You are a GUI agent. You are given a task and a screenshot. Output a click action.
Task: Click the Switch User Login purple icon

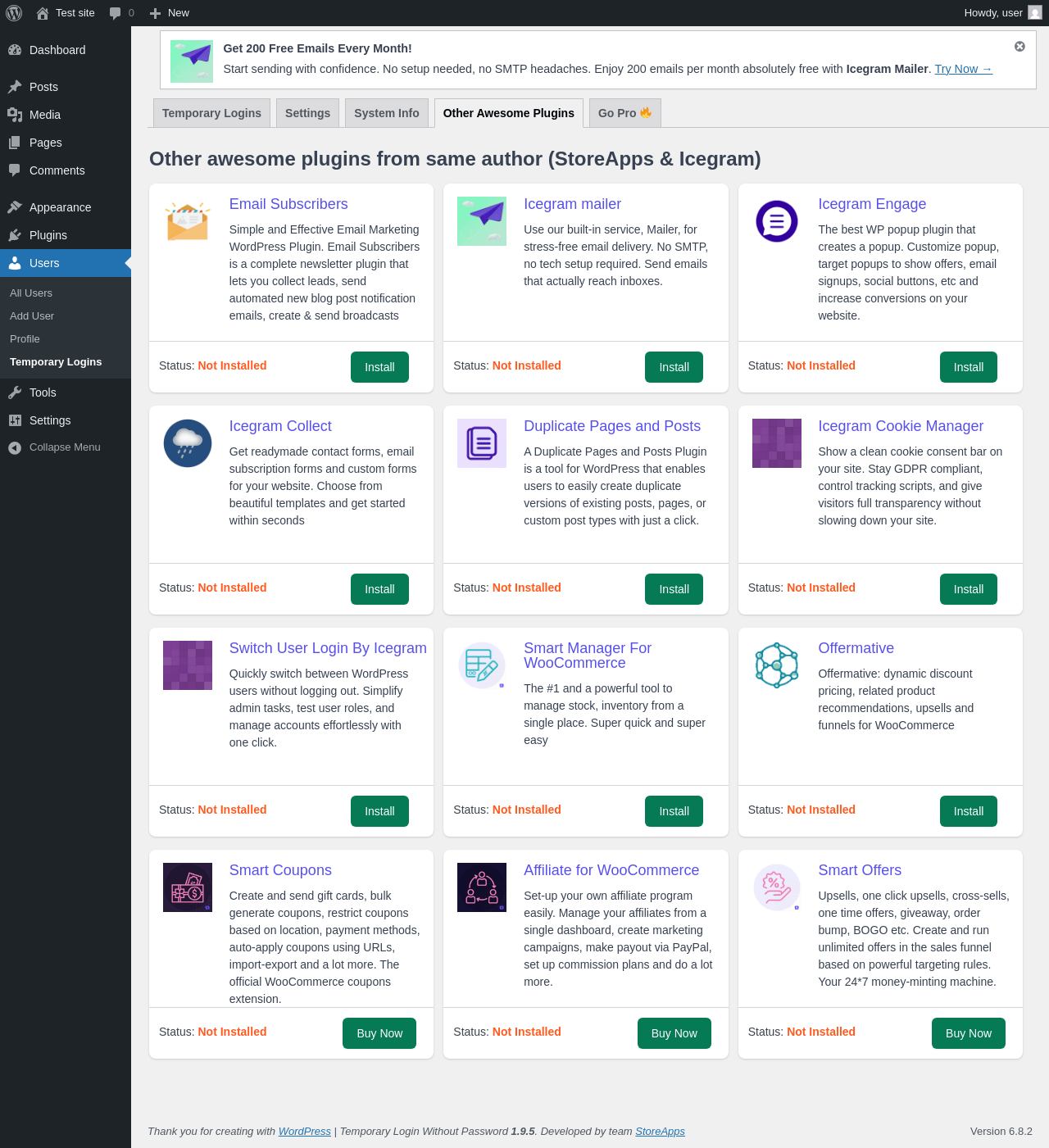tap(188, 665)
